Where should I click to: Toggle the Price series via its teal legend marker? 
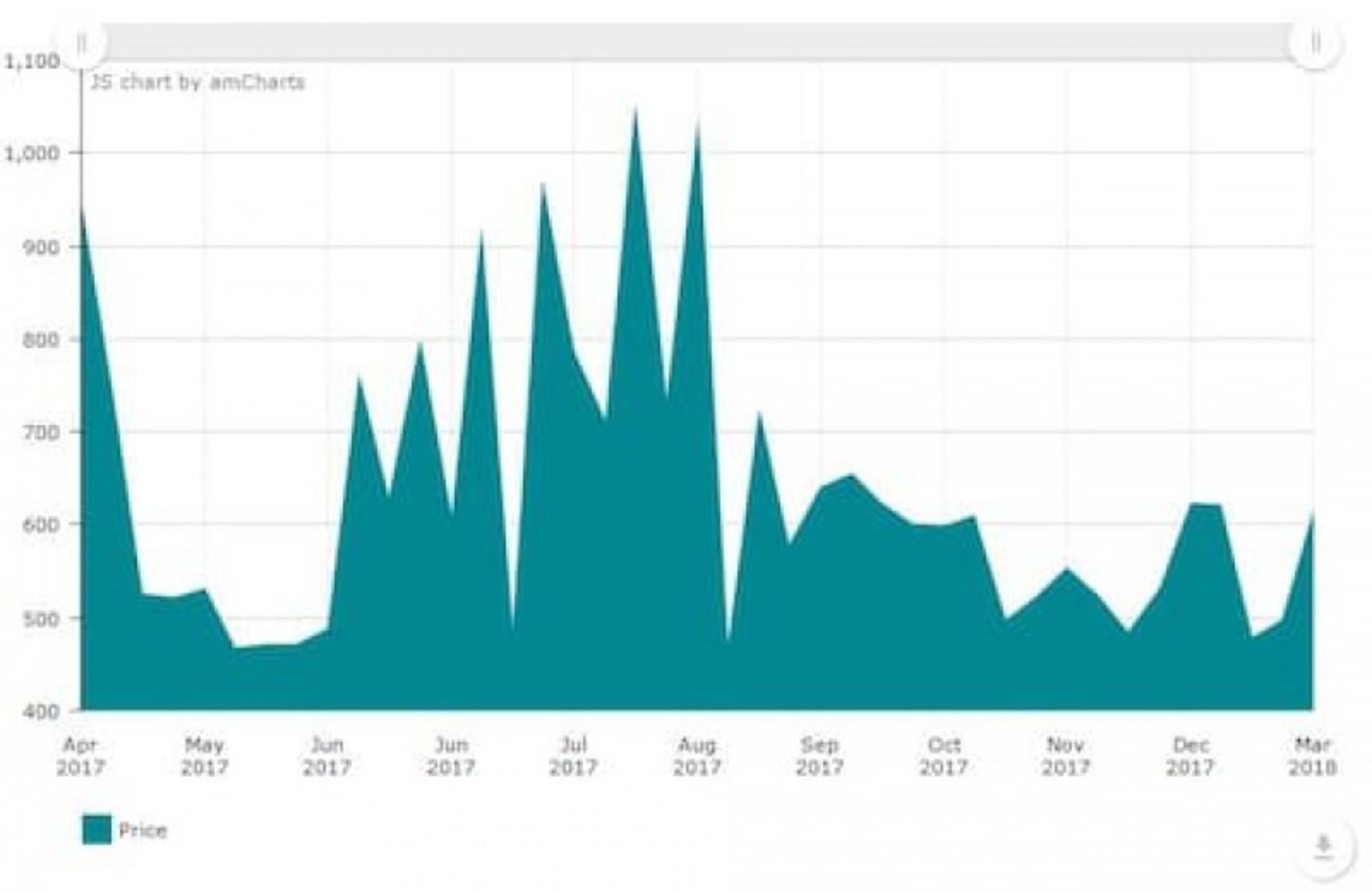pyautogui.click(x=97, y=829)
